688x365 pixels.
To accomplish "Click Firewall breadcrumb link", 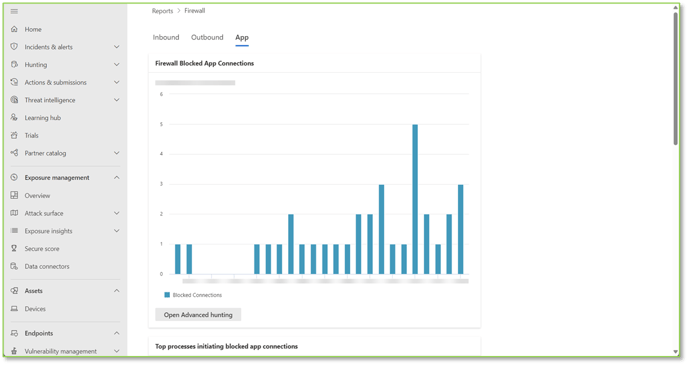I will 194,11.
